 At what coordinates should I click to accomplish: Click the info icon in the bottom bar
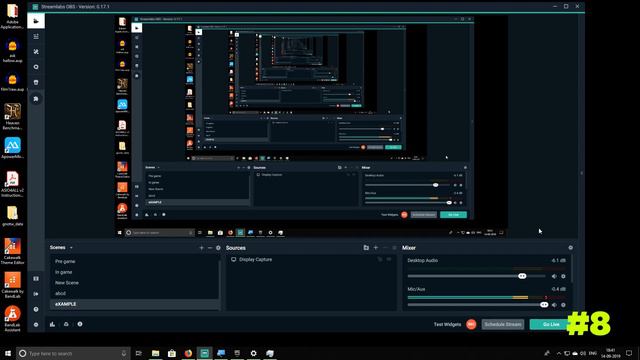(80, 324)
